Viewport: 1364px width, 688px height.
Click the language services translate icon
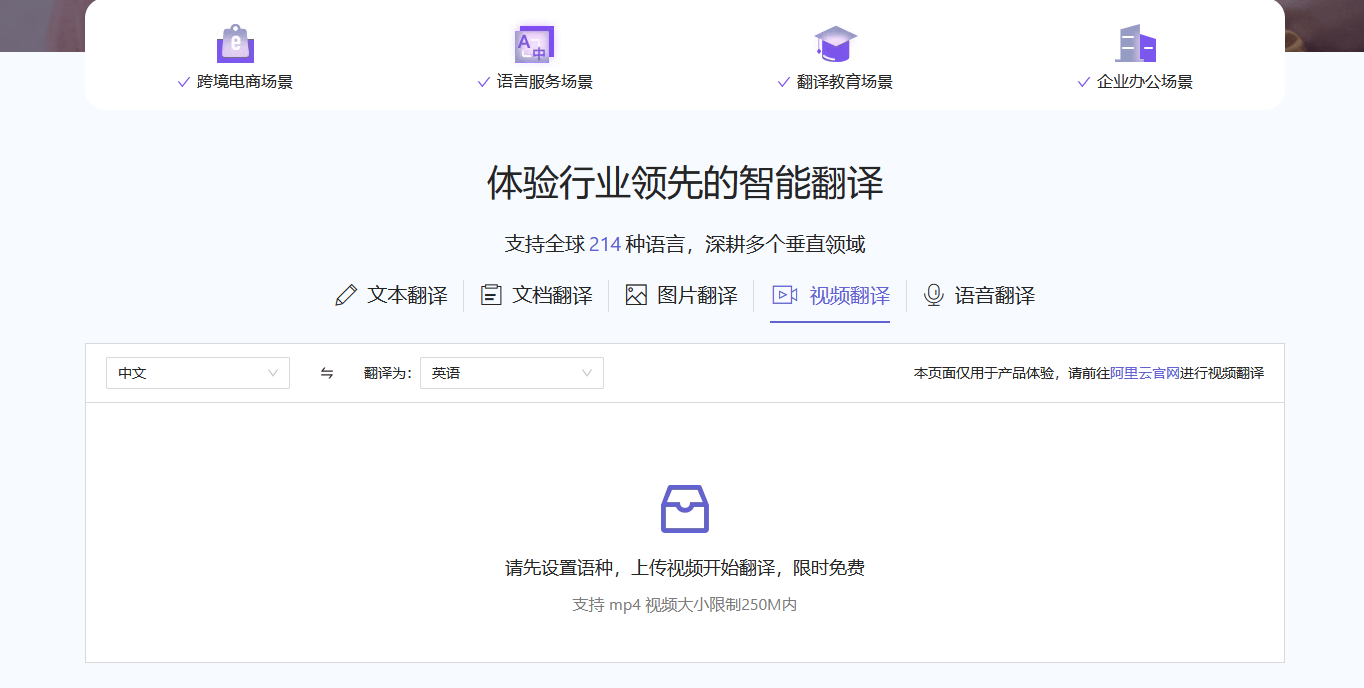coord(534,44)
